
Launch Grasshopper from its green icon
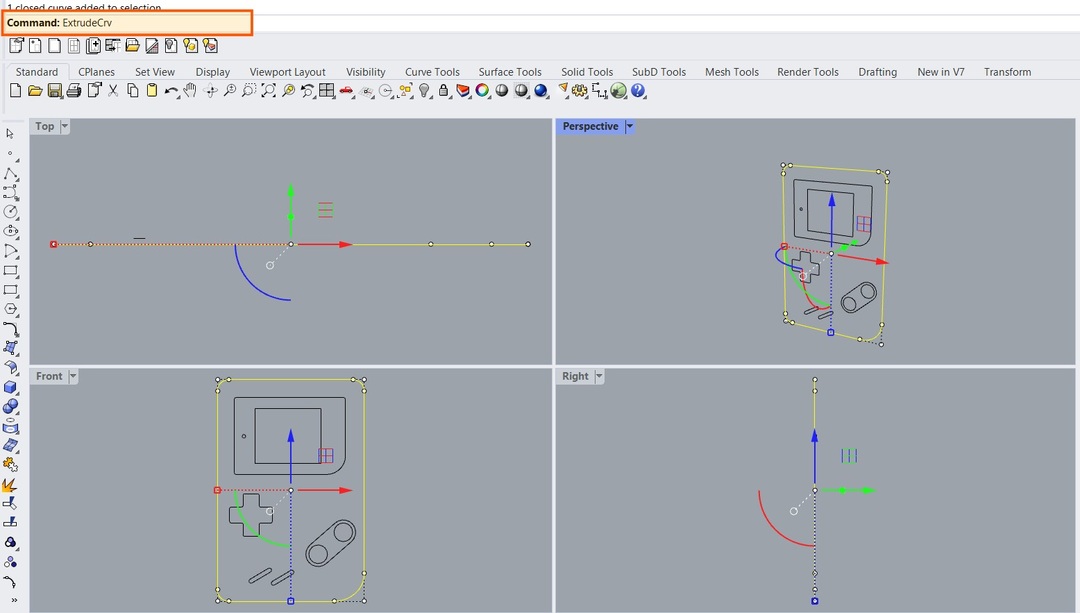tap(619, 90)
